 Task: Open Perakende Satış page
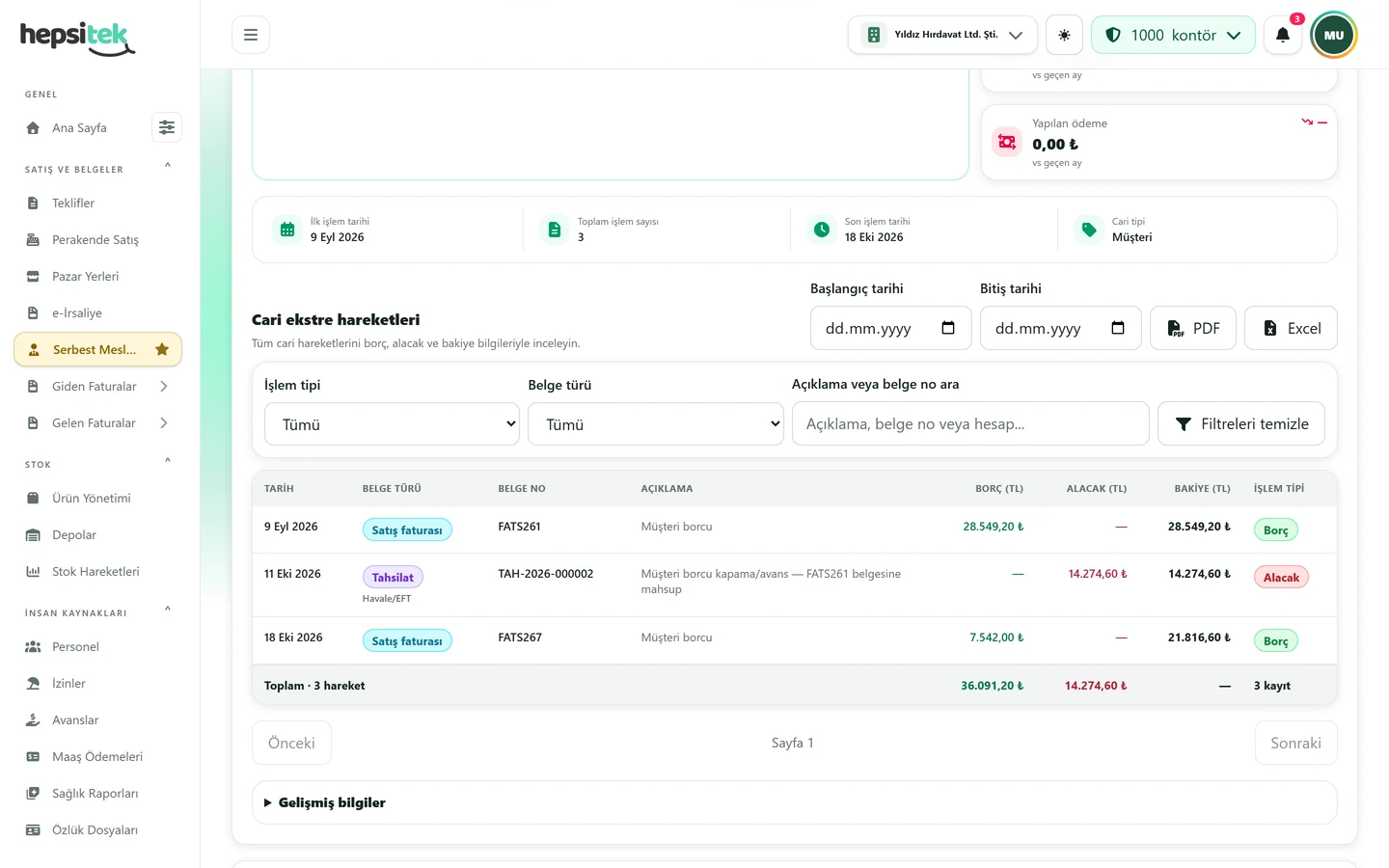97,239
